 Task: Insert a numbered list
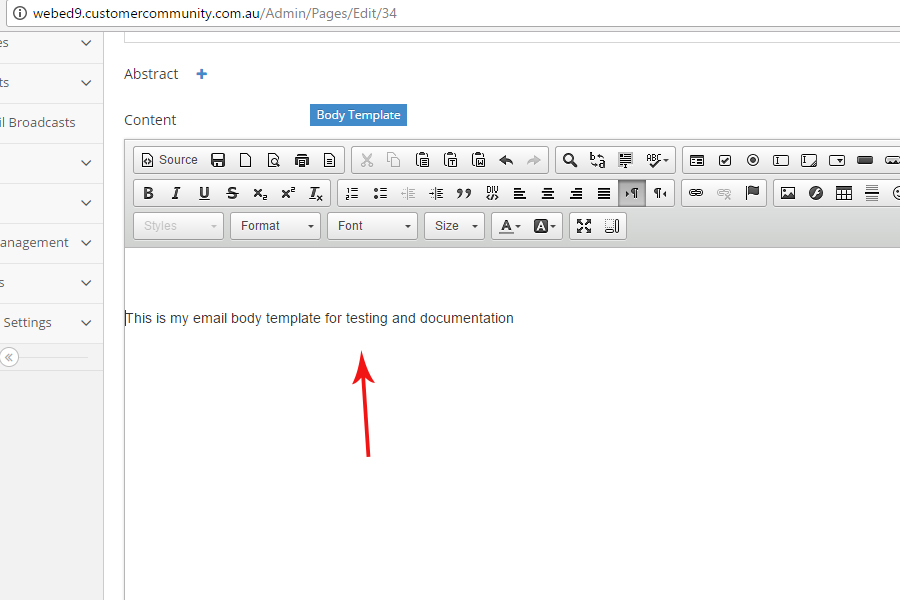[x=352, y=193]
